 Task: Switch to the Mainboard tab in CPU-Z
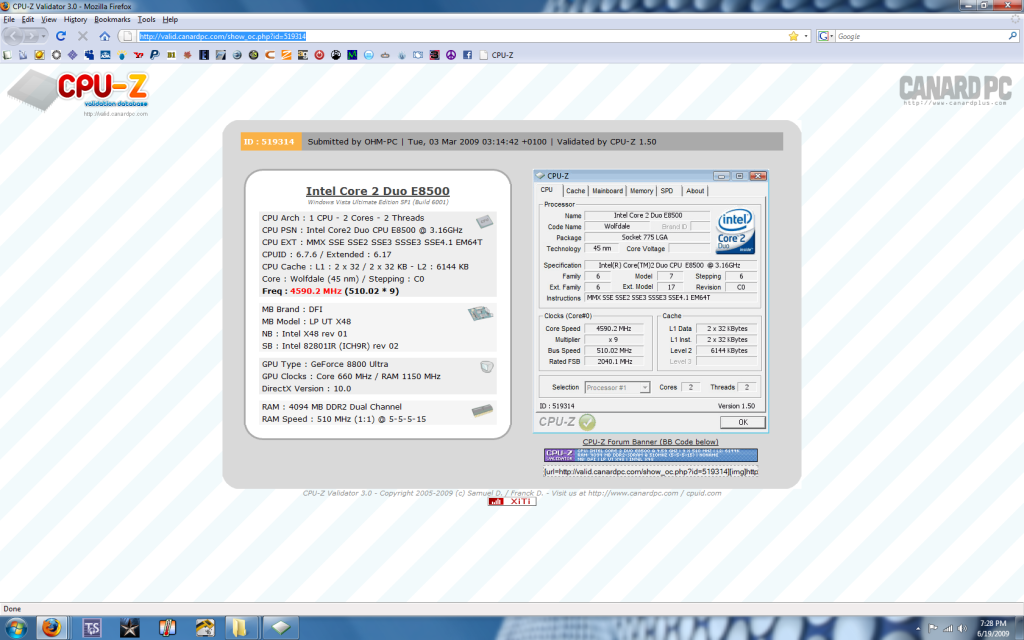point(607,190)
